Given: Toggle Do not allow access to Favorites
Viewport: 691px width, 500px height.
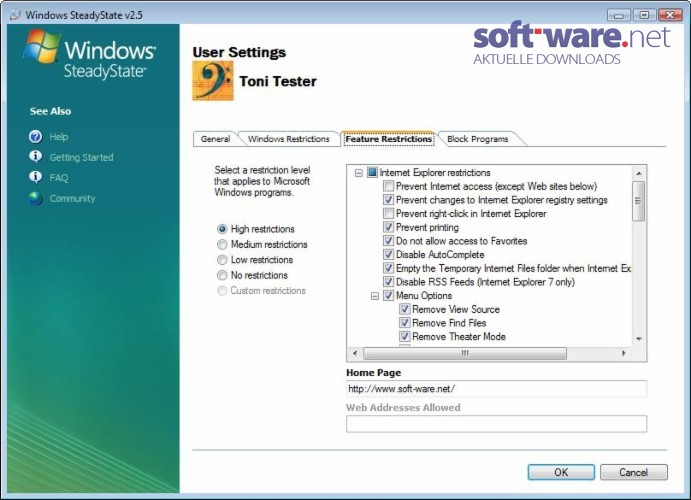Looking at the screenshot, I should [x=388, y=241].
